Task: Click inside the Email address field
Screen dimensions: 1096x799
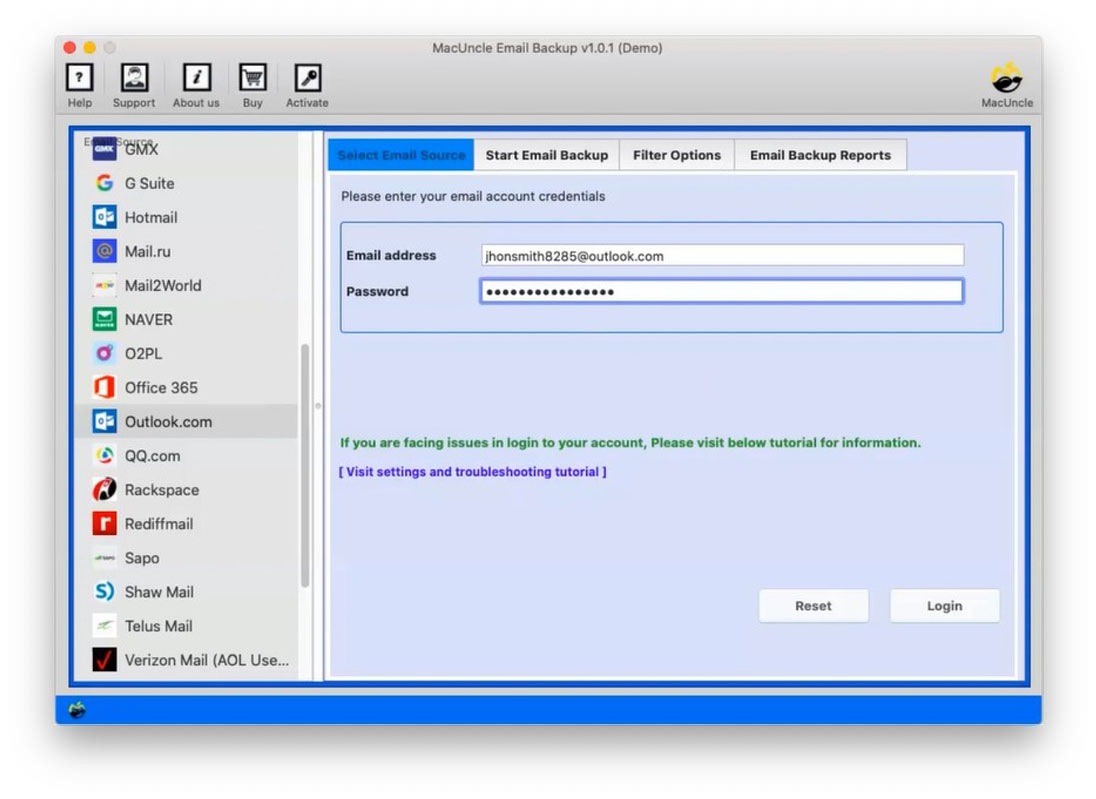Action: coord(720,256)
